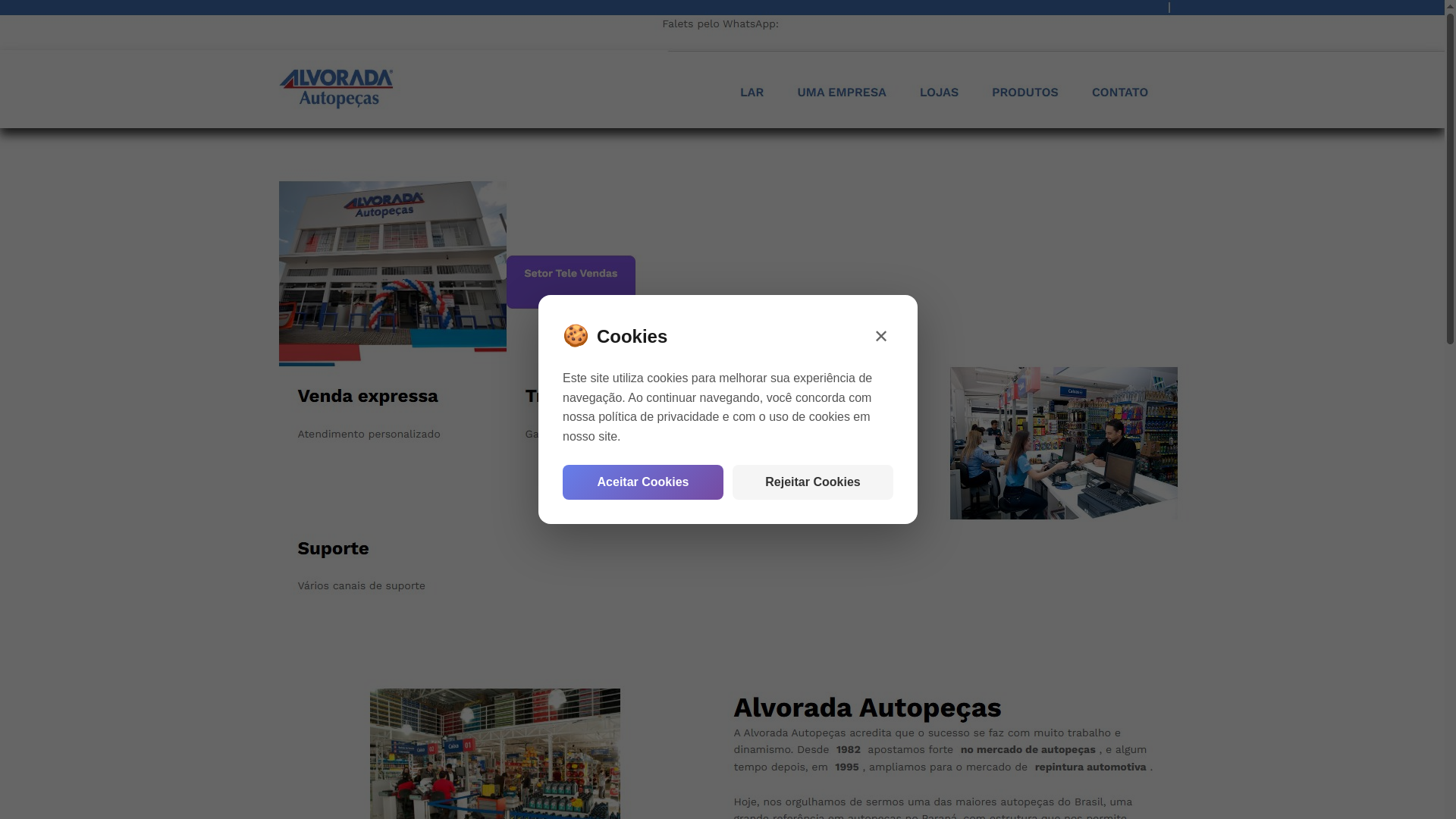Click 'Falets pelo WhatsApp:' text
Image resolution: width=1456 pixels, height=819 pixels.
[720, 24]
